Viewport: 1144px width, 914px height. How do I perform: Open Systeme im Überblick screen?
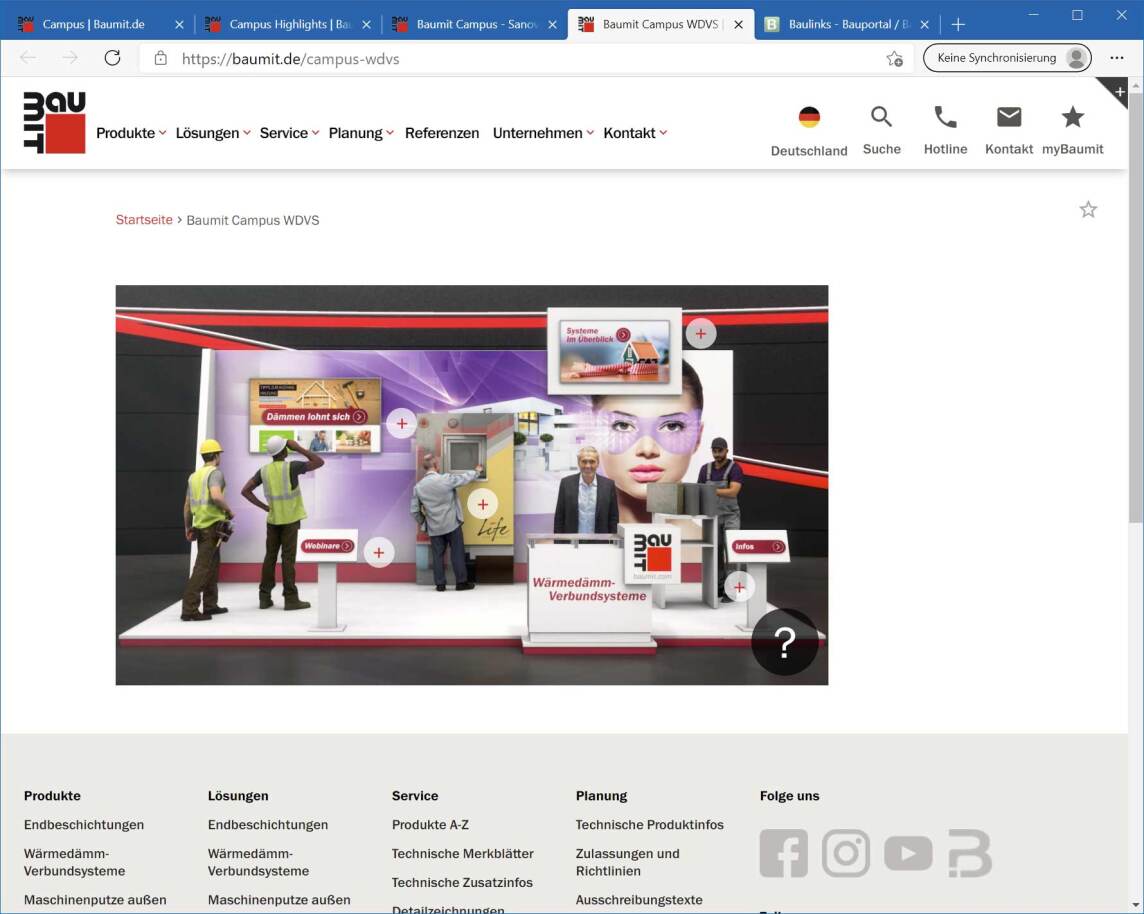coord(614,353)
